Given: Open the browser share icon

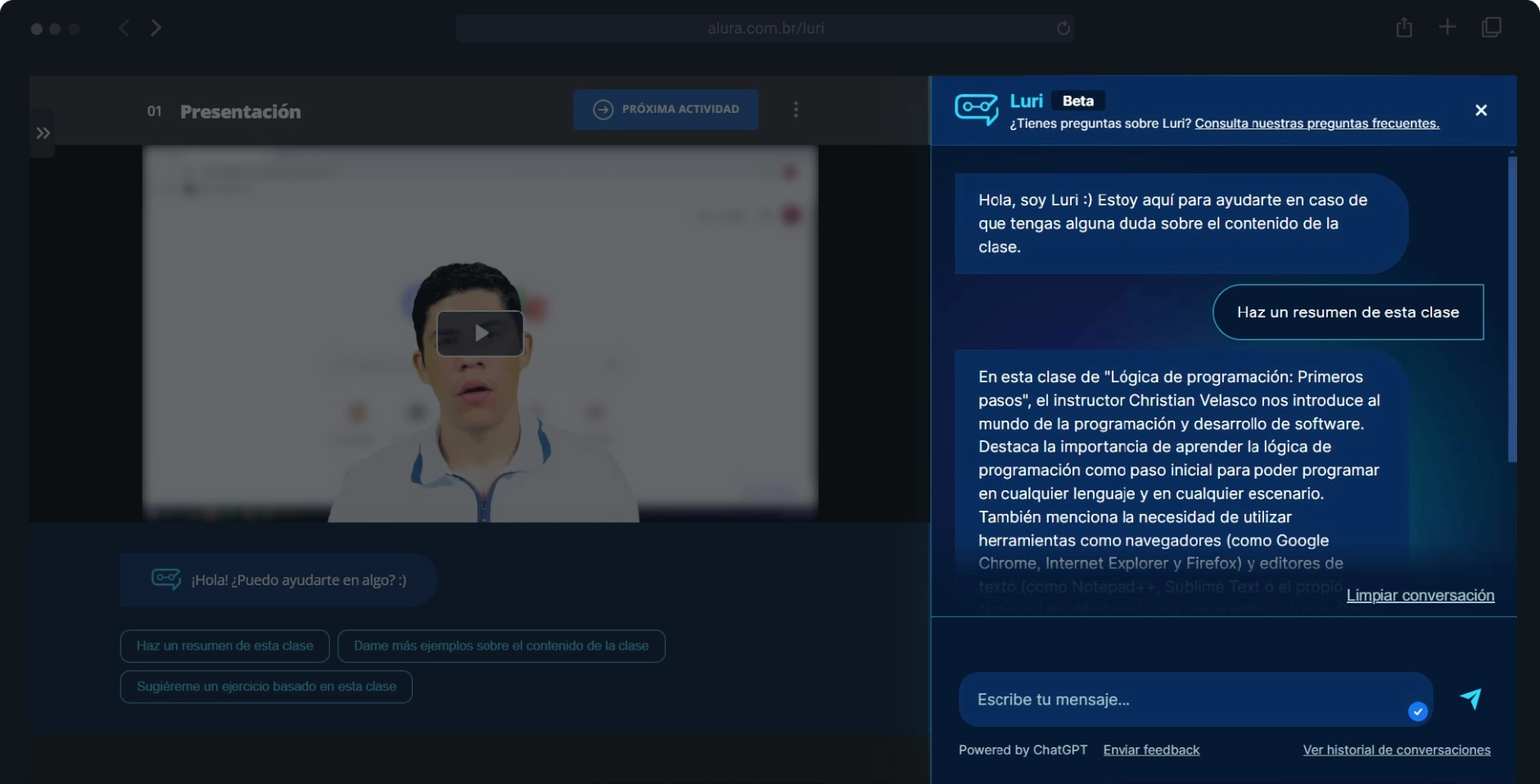Looking at the screenshot, I should tap(1404, 27).
